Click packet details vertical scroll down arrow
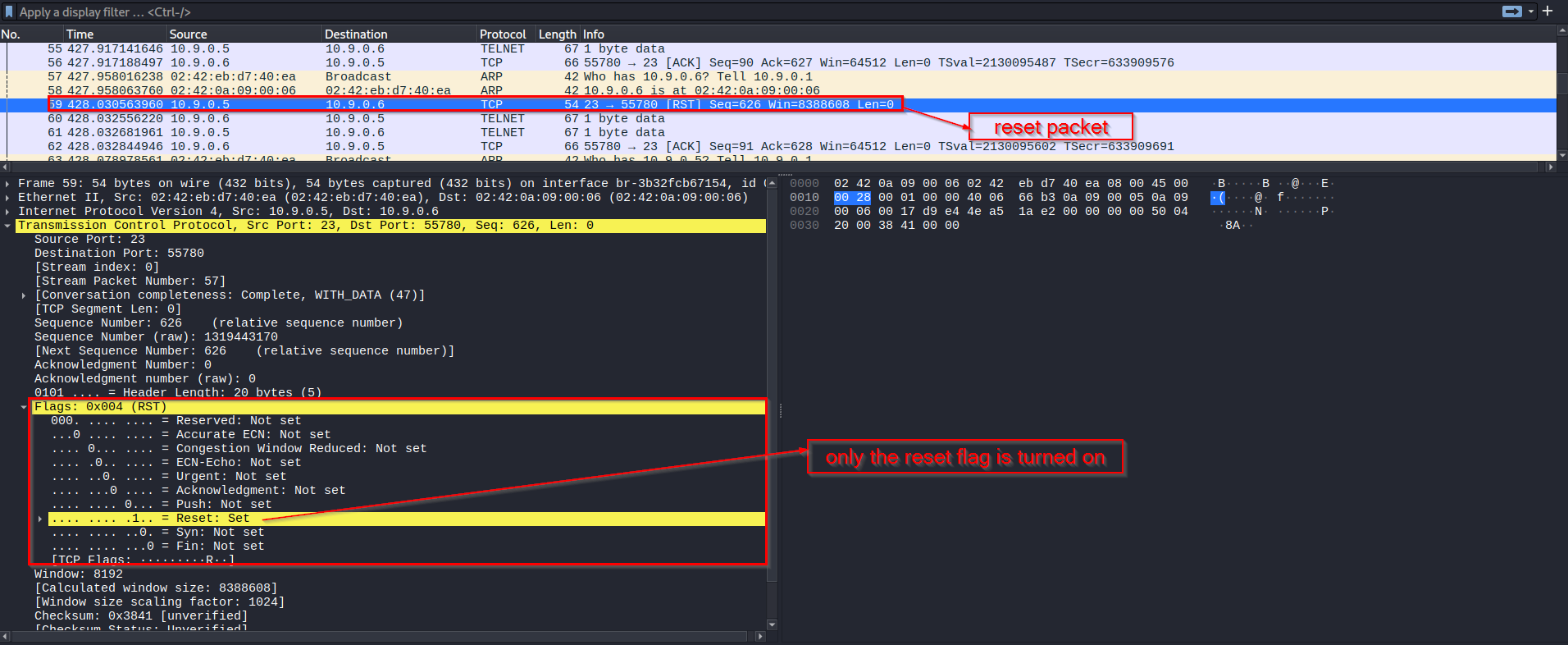Image resolution: width=1568 pixels, height=645 pixels. tap(772, 624)
